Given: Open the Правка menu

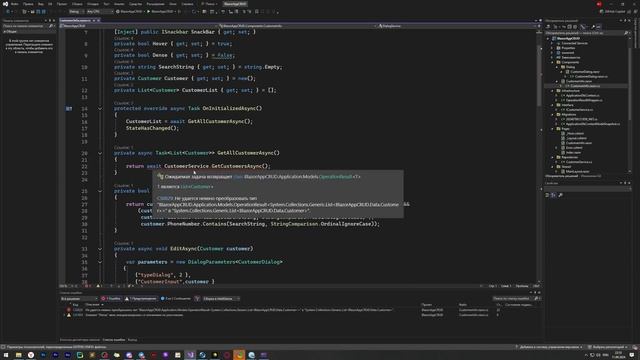Looking at the screenshot, I should click(x=28, y=4).
